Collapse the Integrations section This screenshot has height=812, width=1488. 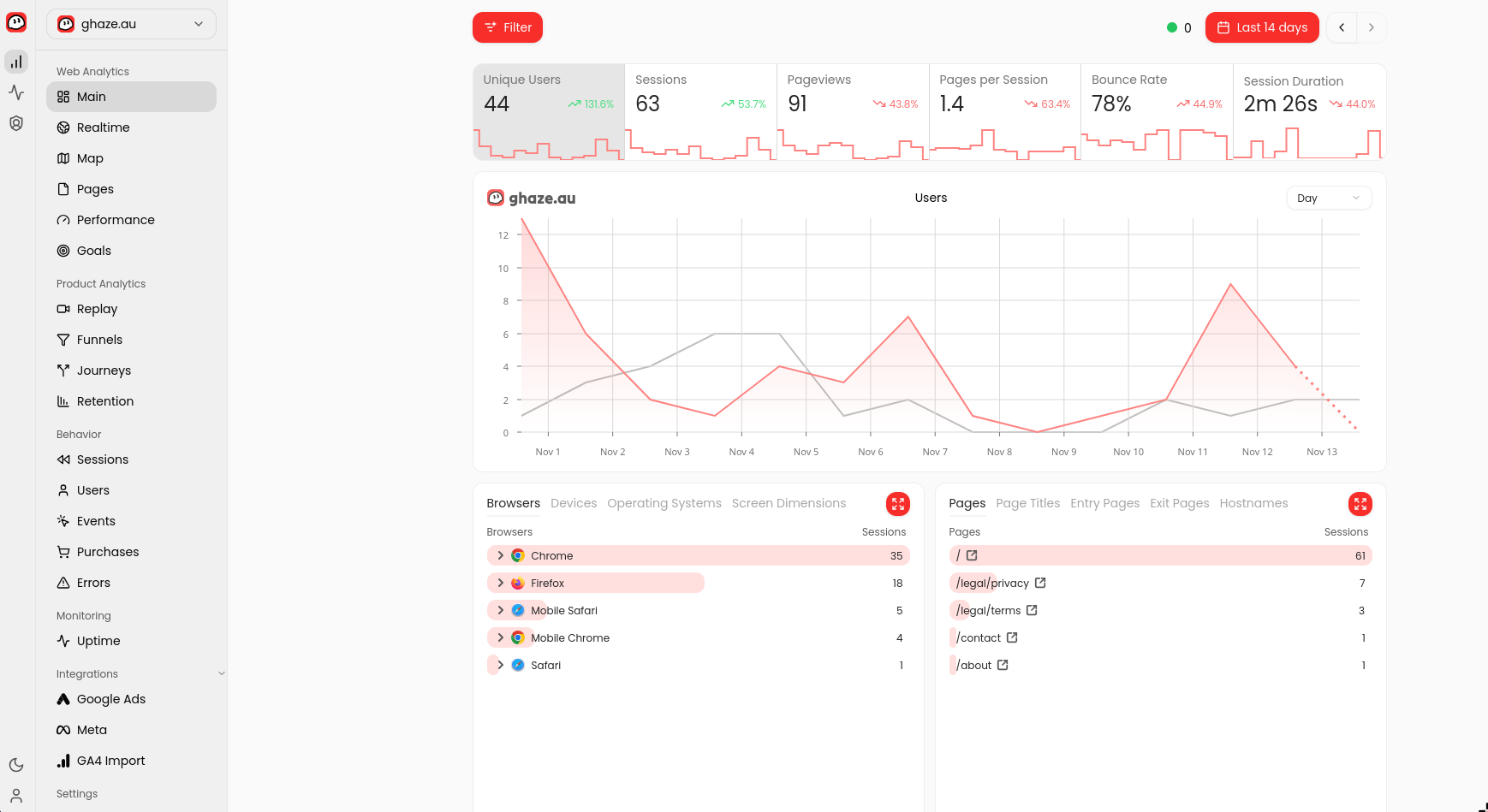[222, 673]
